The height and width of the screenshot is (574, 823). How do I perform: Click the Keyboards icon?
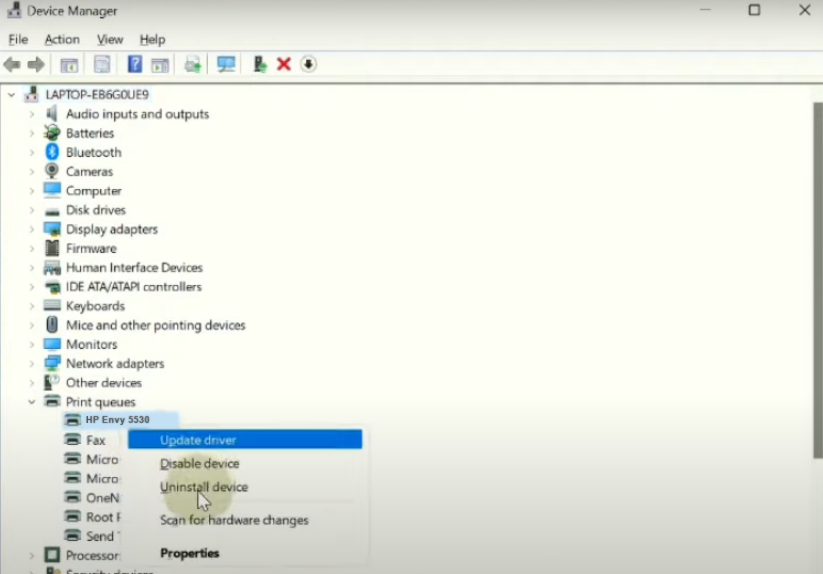click(52, 305)
